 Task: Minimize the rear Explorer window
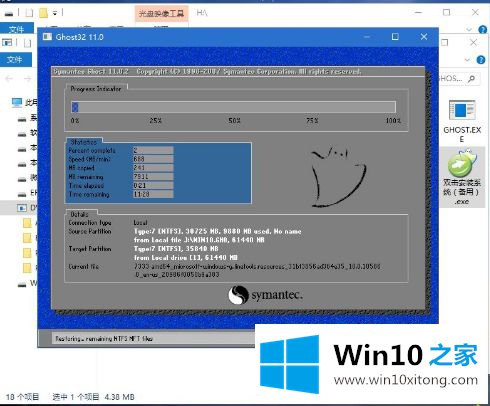pyautogui.click(x=418, y=12)
